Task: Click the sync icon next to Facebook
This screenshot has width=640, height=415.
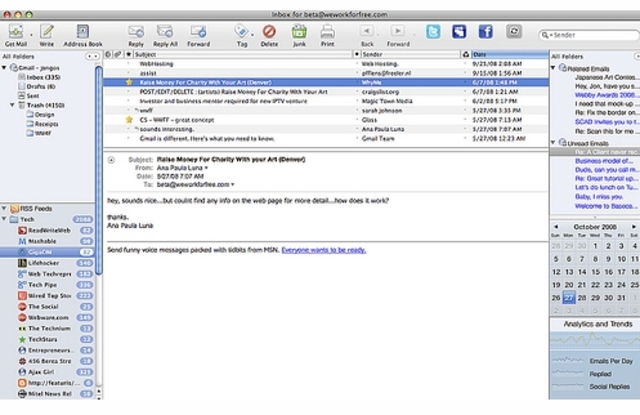Action: [514, 31]
